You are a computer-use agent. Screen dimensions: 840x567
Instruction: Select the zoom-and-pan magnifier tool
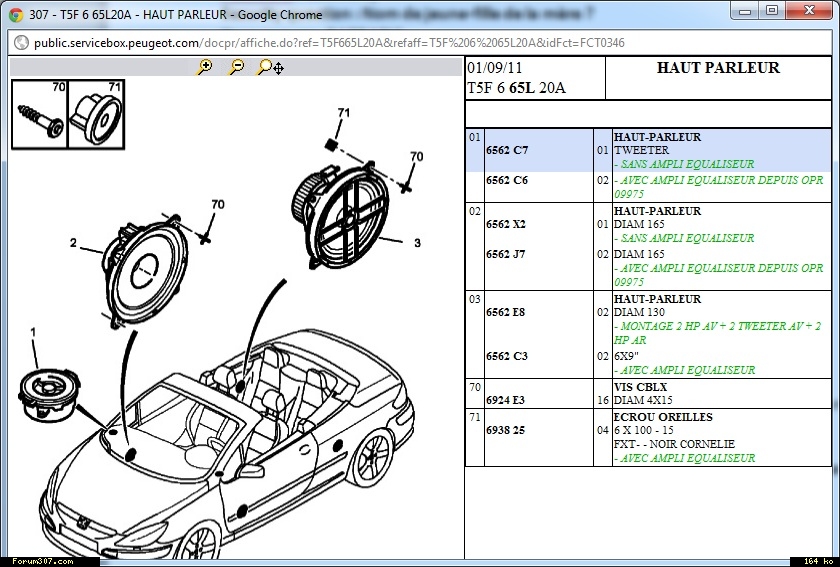[271, 67]
